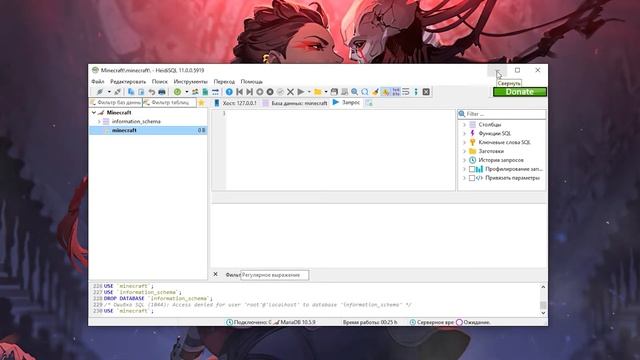Select the minecraft database in tree
This screenshot has width=640, height=360.
[124, 130]
